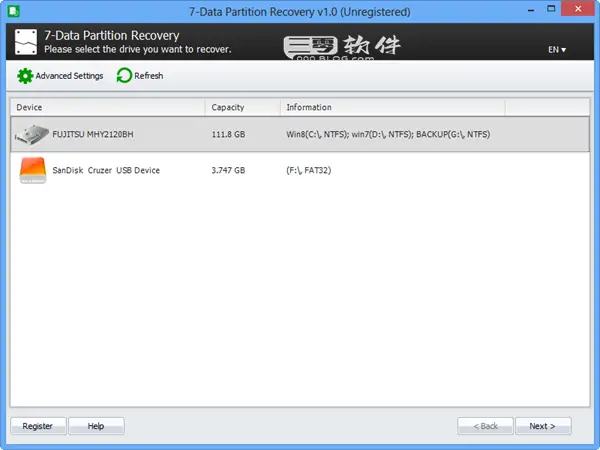
Task: Select the FUJITSU hard drive icon
Action: [x=32, y=135]
